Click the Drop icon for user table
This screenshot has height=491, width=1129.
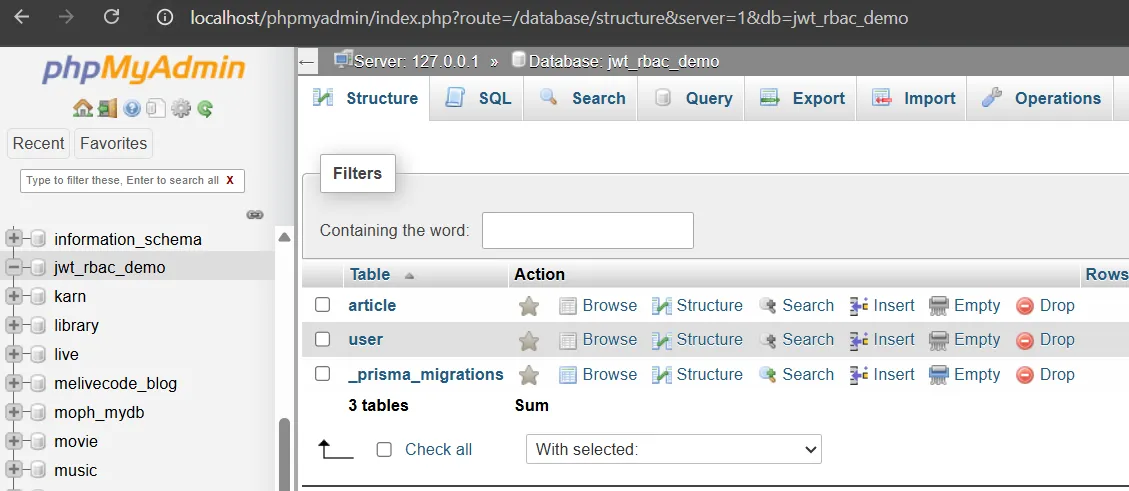[1024, 340]
